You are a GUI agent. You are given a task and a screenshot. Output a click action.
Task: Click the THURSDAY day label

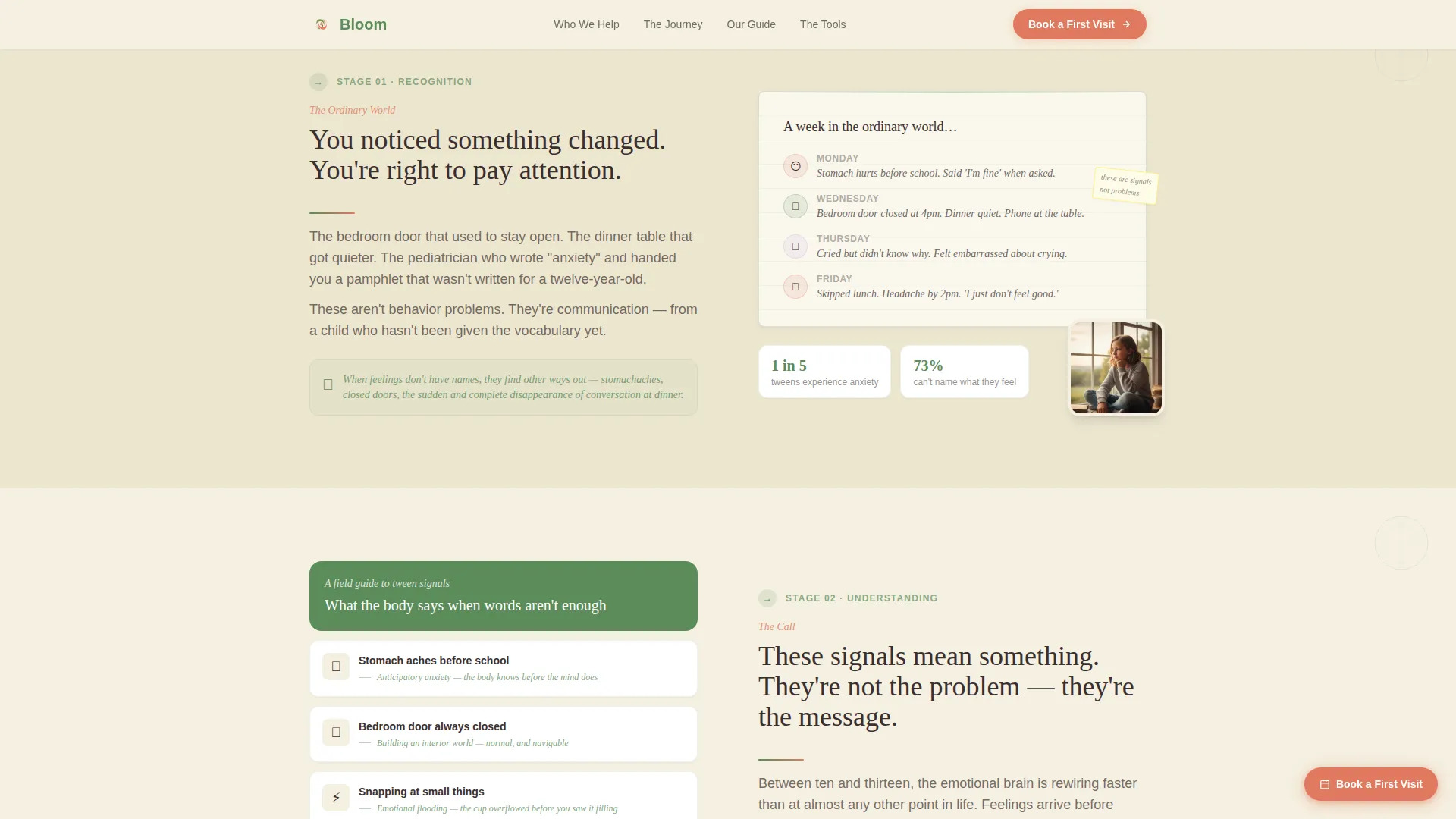[x=843, y=239]
